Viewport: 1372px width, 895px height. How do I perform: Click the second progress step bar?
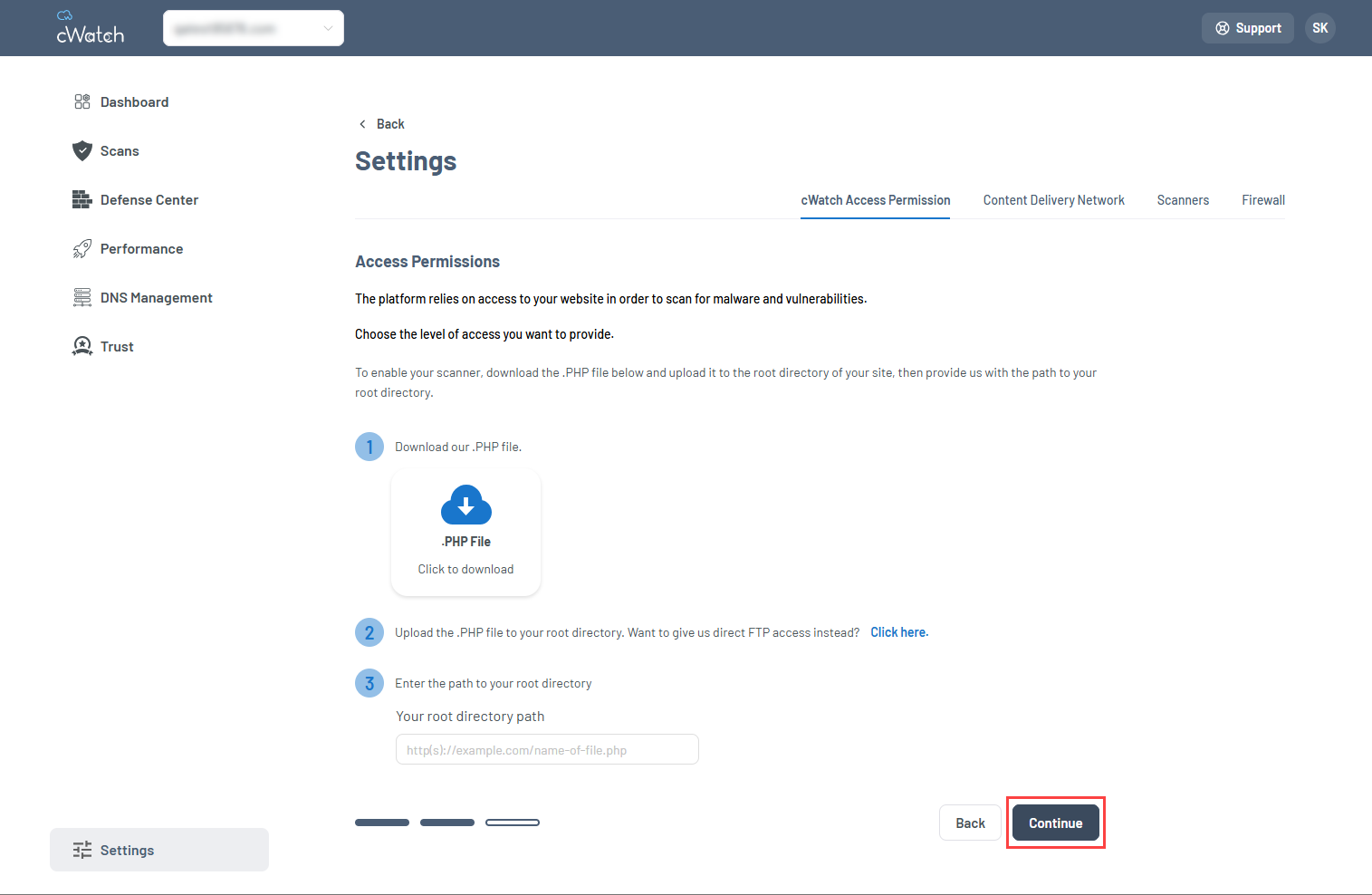click(x=447, y=823)
